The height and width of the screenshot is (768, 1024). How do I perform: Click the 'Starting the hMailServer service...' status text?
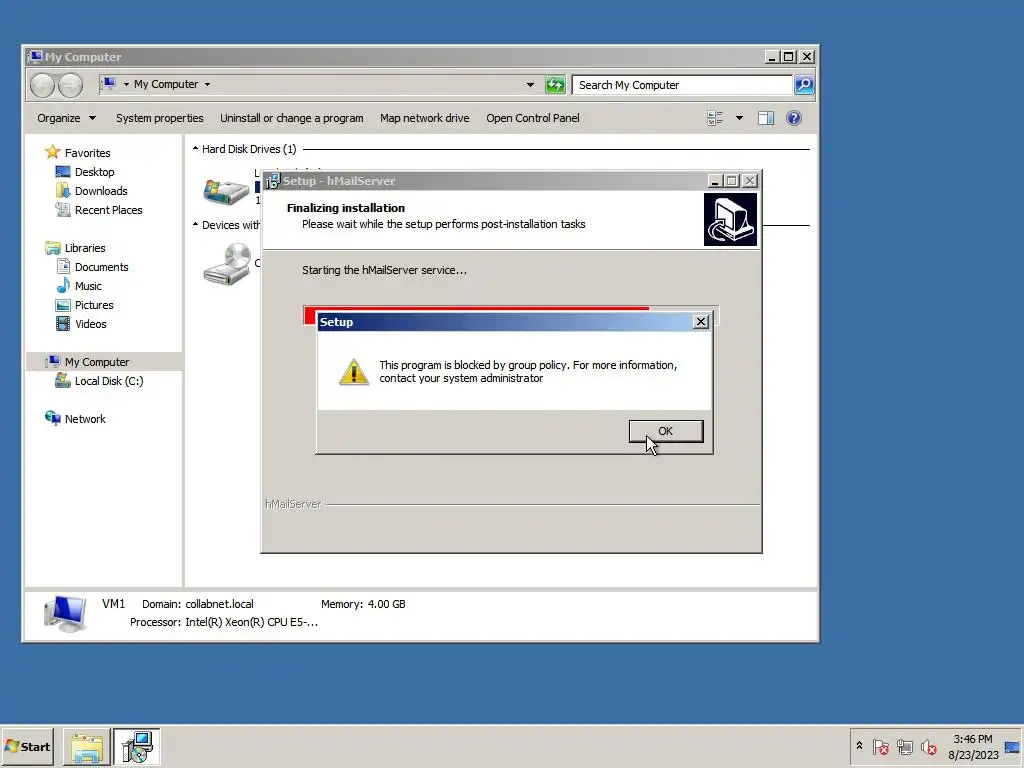click(x=384, y=270)
